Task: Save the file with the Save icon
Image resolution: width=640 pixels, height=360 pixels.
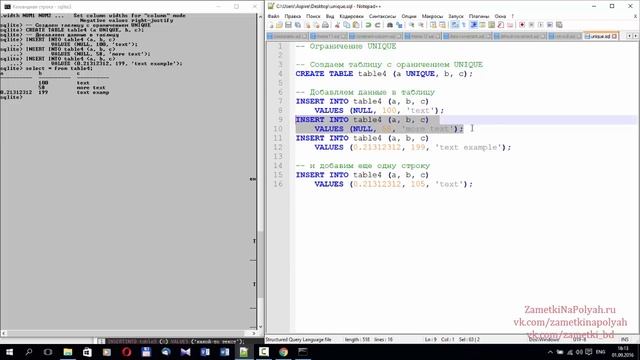Action: click(x=288, y=25)
